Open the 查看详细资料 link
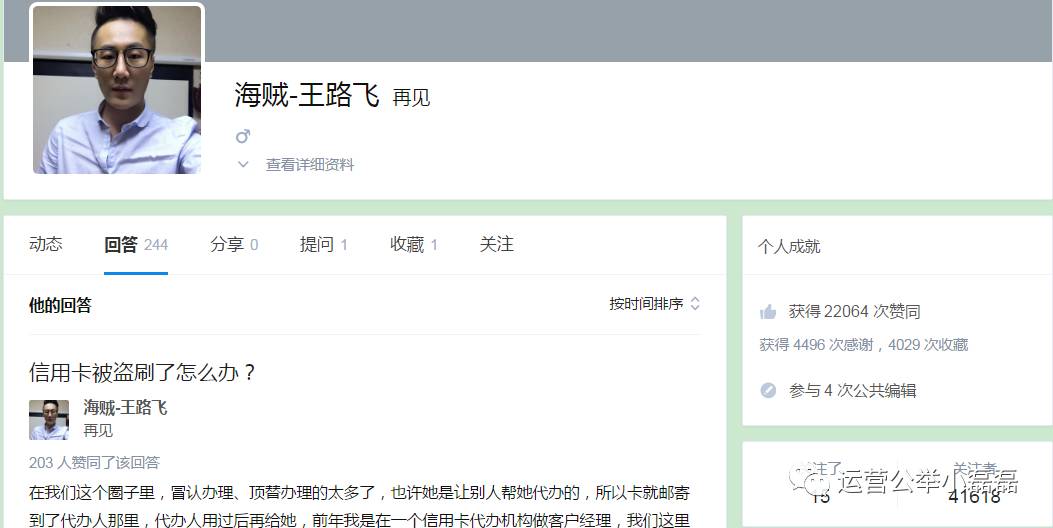This screenshot has width=1053, height=528. (310, 165)
